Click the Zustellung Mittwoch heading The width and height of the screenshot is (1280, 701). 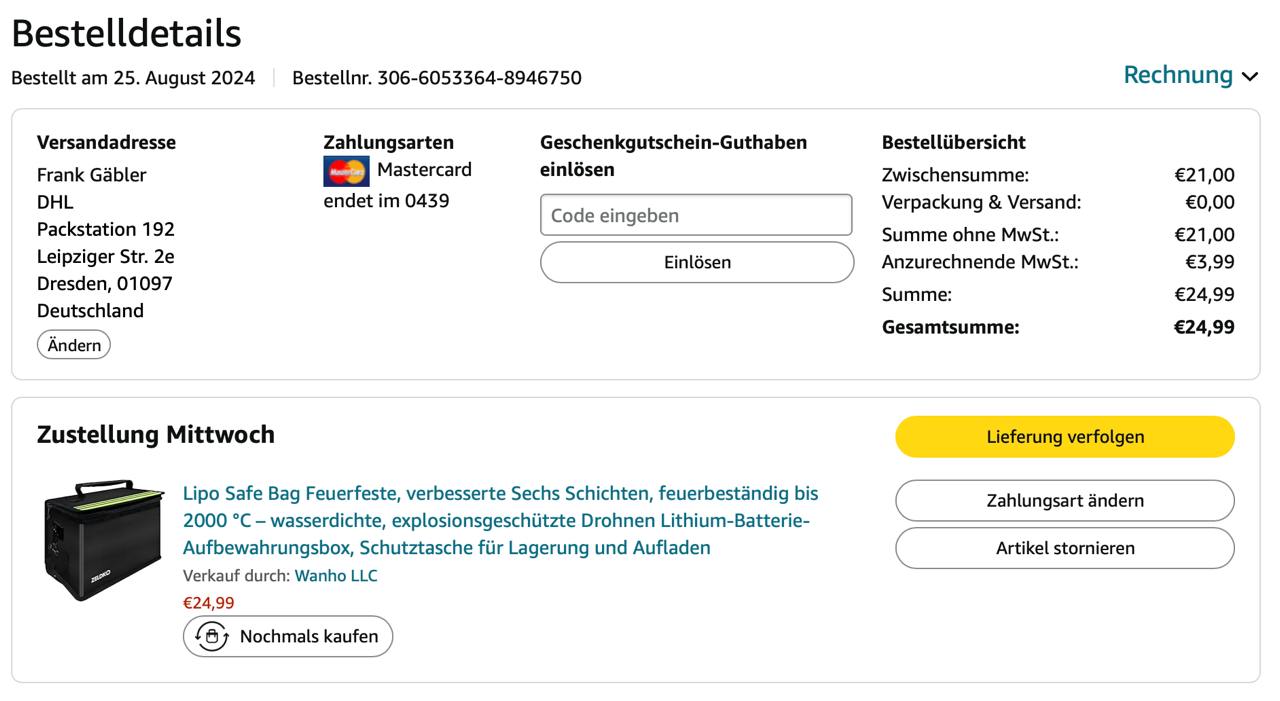pyautogui.click(x=156, y=435)
